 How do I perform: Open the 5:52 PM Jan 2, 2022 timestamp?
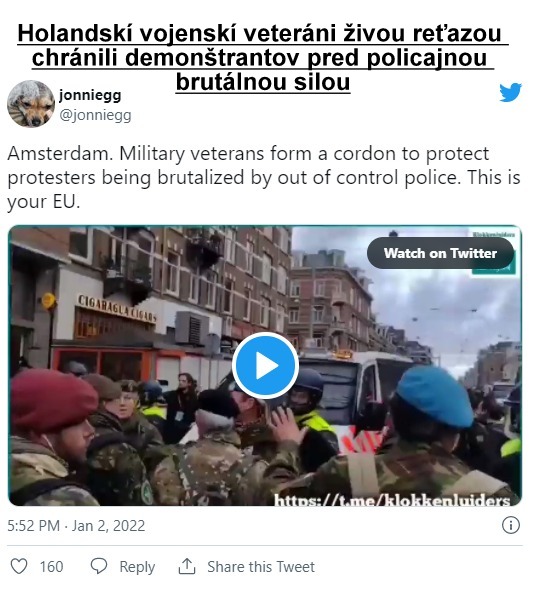[x=76, y=526]
